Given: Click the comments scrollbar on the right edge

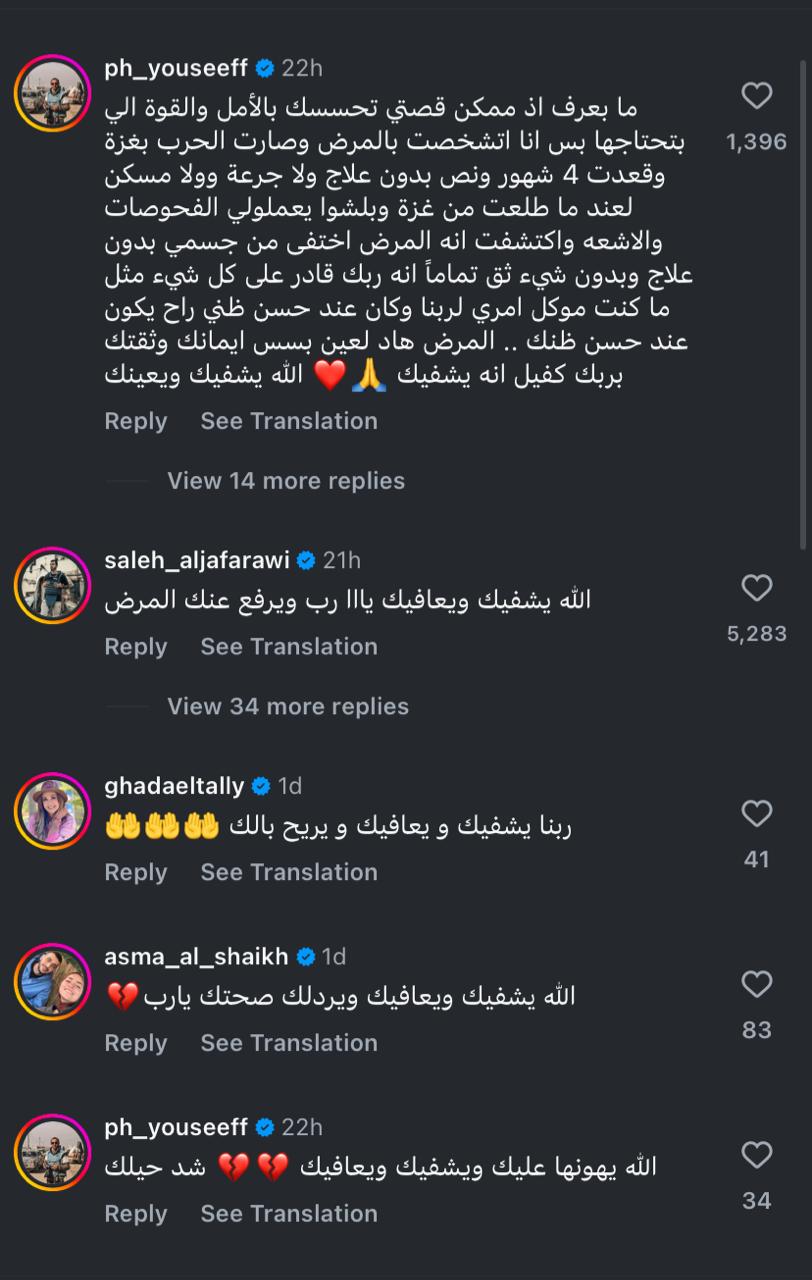Looking at the screenshot, I should (804, 300).
